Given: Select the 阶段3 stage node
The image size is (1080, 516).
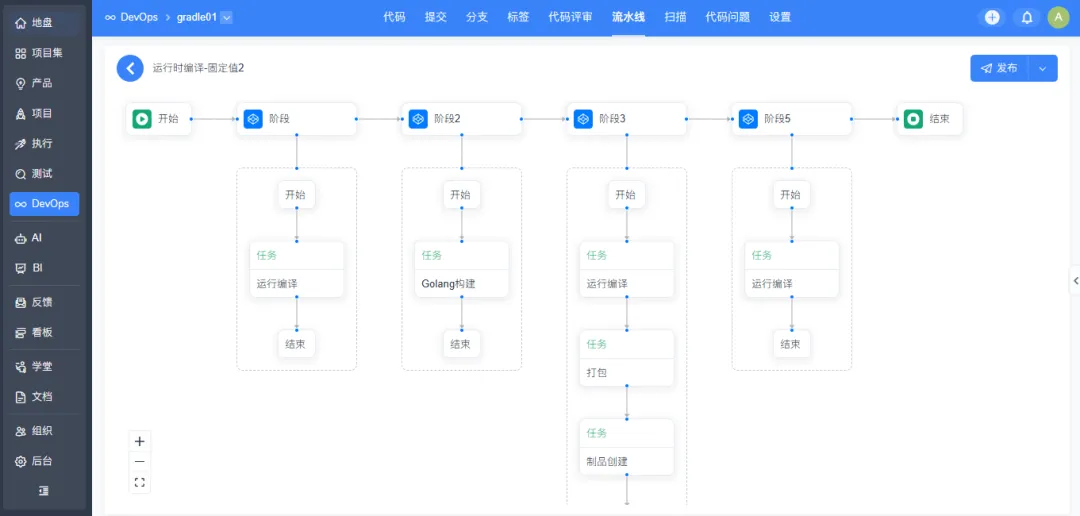Looking at the screenshot, I should [x=626, y=118].
